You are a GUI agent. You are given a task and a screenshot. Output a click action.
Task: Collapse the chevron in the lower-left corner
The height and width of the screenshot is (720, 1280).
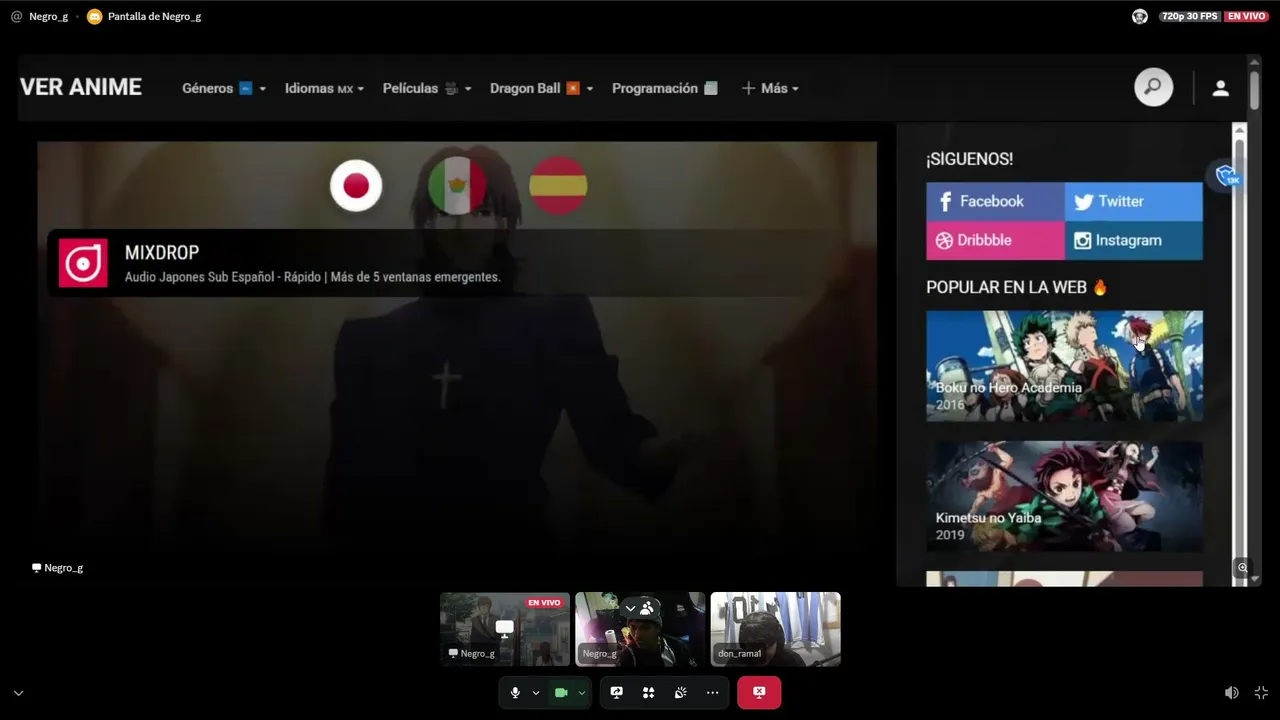18,692
